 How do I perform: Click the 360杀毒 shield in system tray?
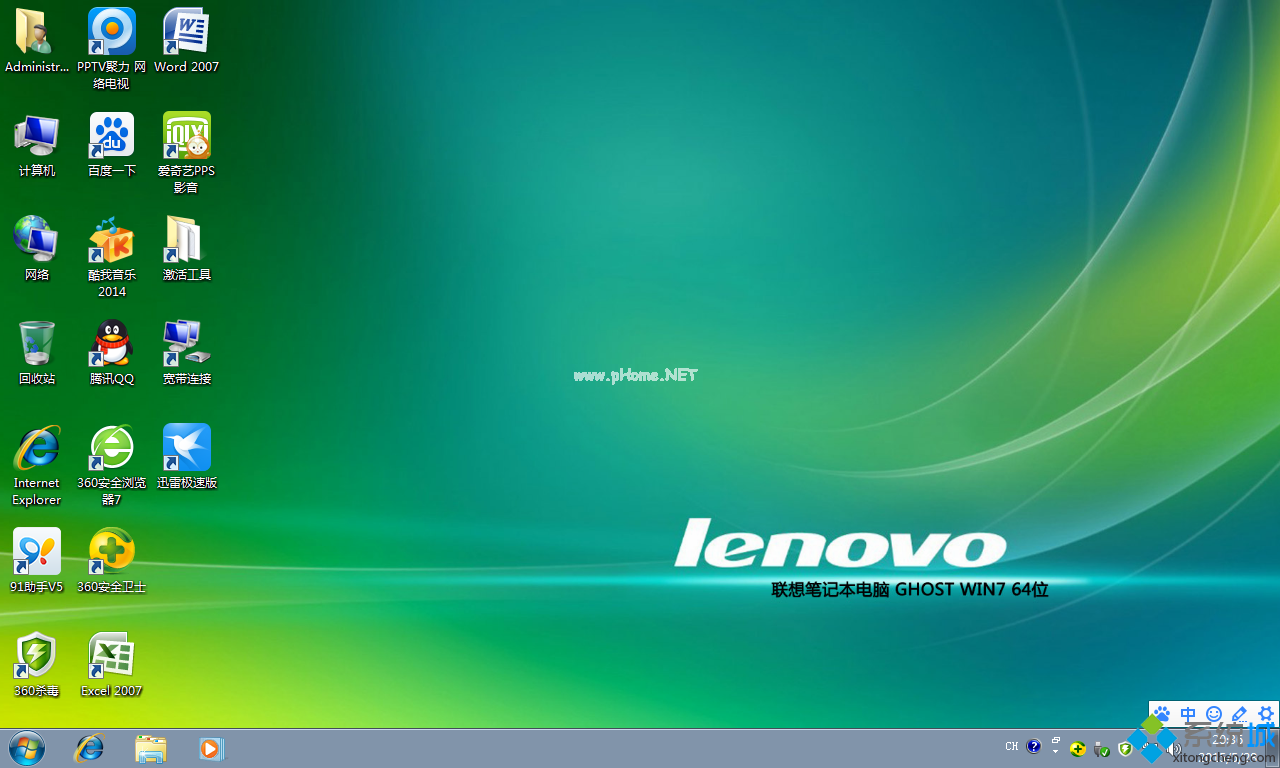(1124, 748)
